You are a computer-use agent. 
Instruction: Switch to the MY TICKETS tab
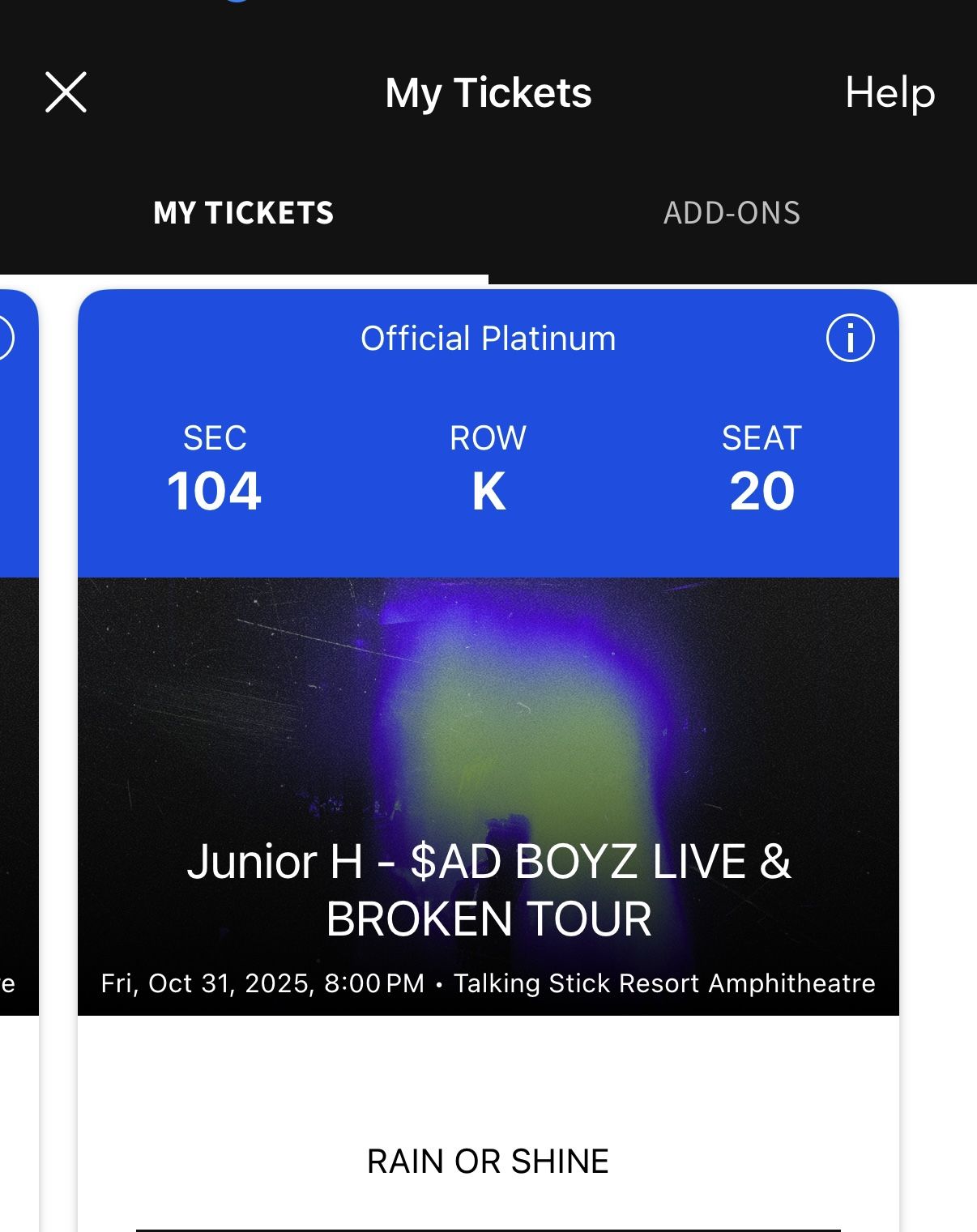coord(243,213)
